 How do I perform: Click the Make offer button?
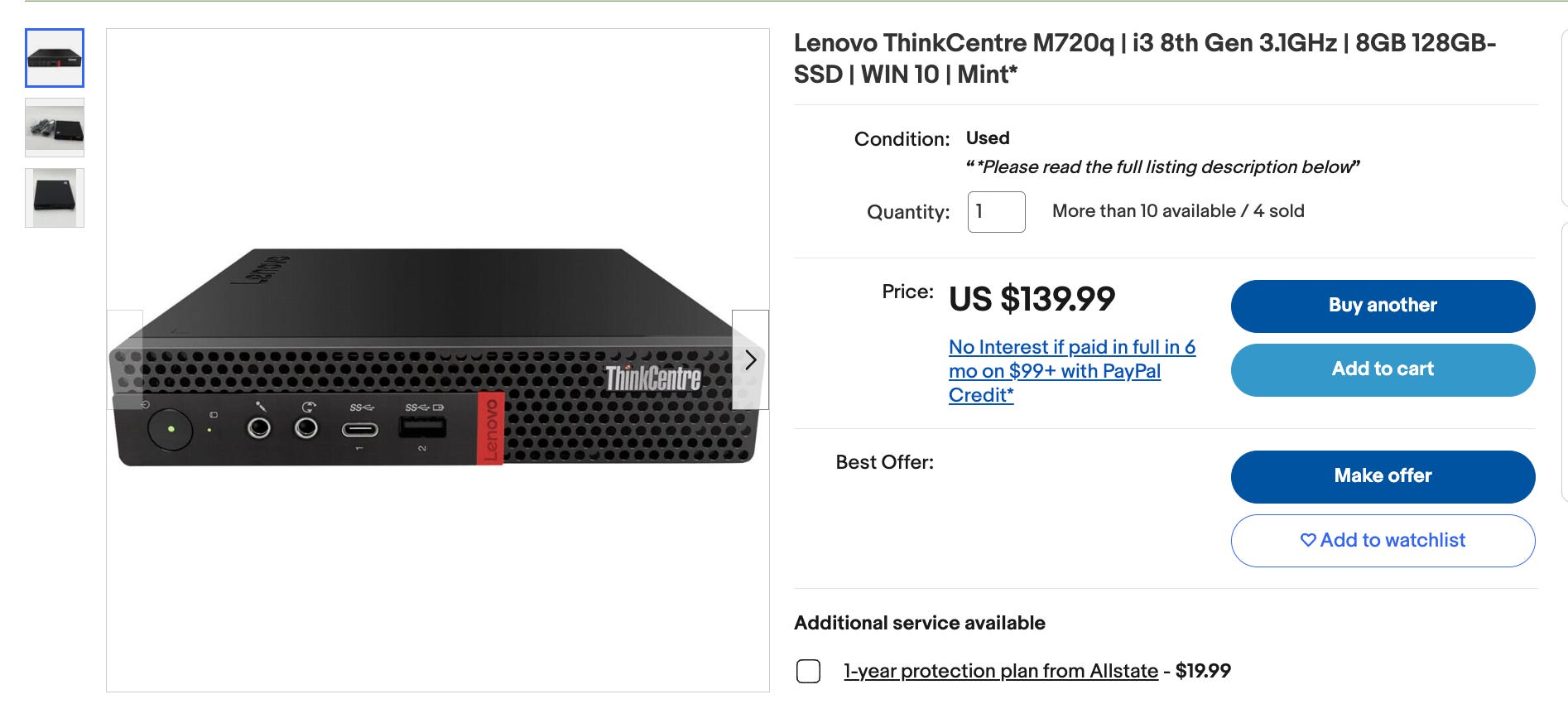point(1383,476)
